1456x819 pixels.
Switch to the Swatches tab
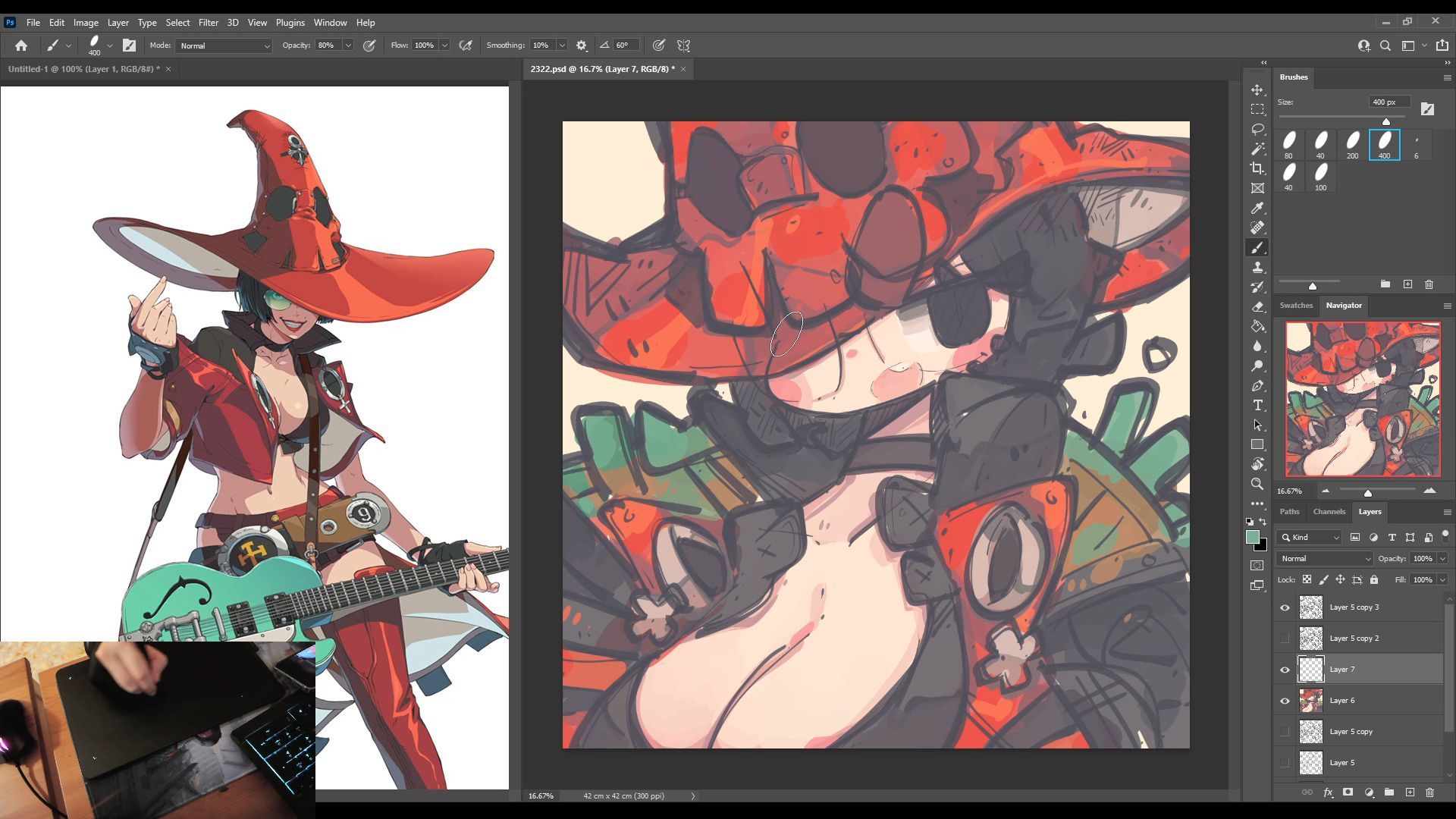pos(1296,305)
